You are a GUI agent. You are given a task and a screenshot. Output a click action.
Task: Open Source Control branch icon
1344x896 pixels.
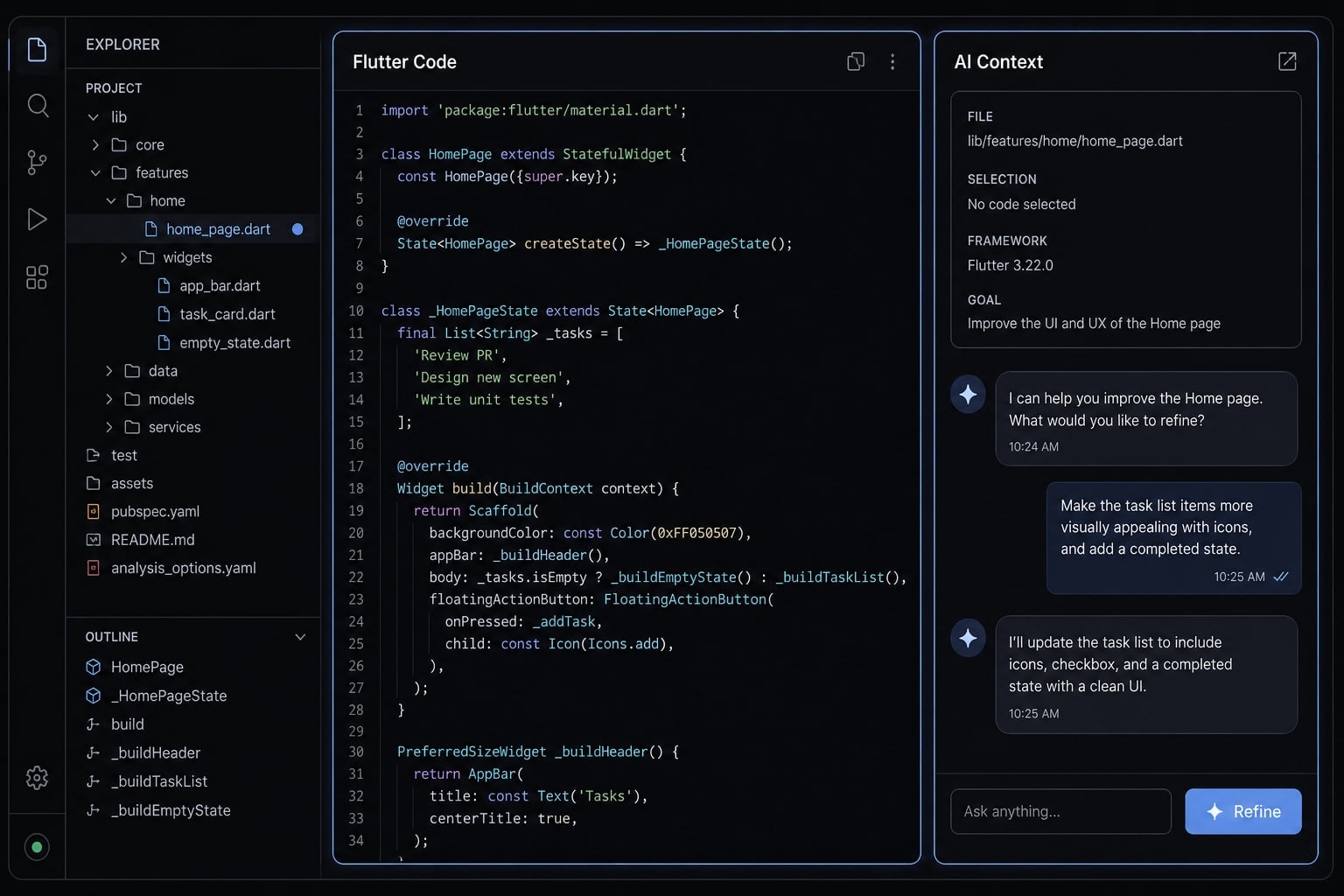coord(37,163)
